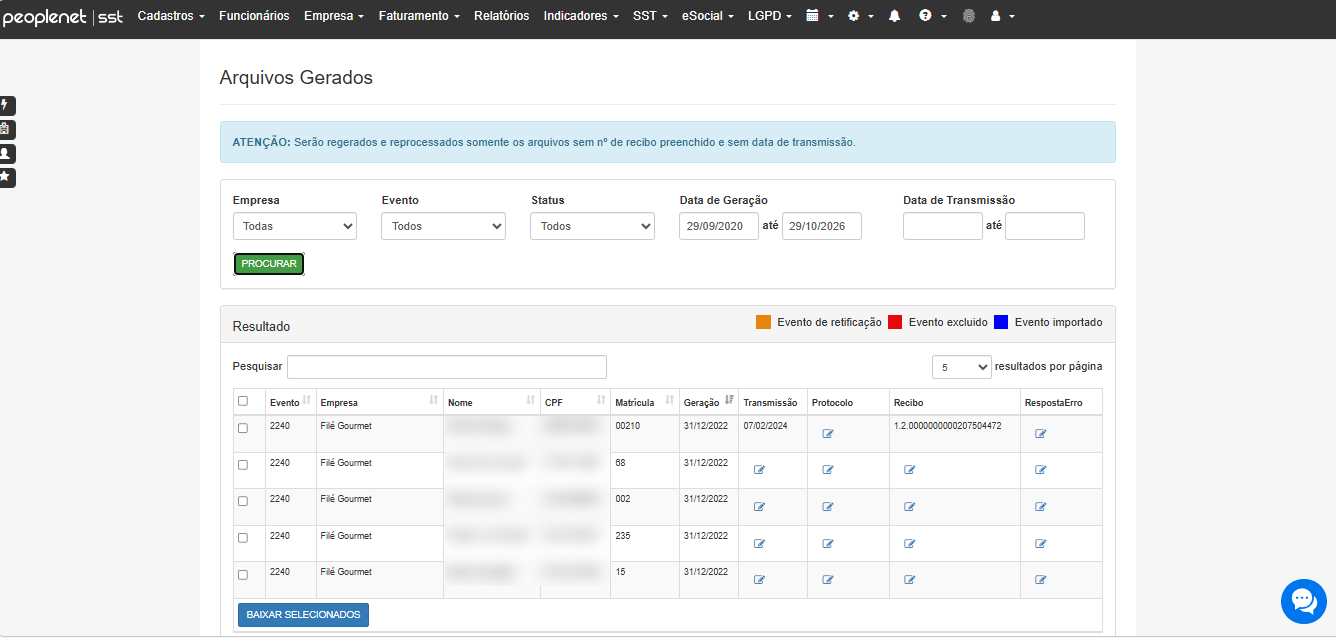Focus the Pesquisar search field

(447, 367)
